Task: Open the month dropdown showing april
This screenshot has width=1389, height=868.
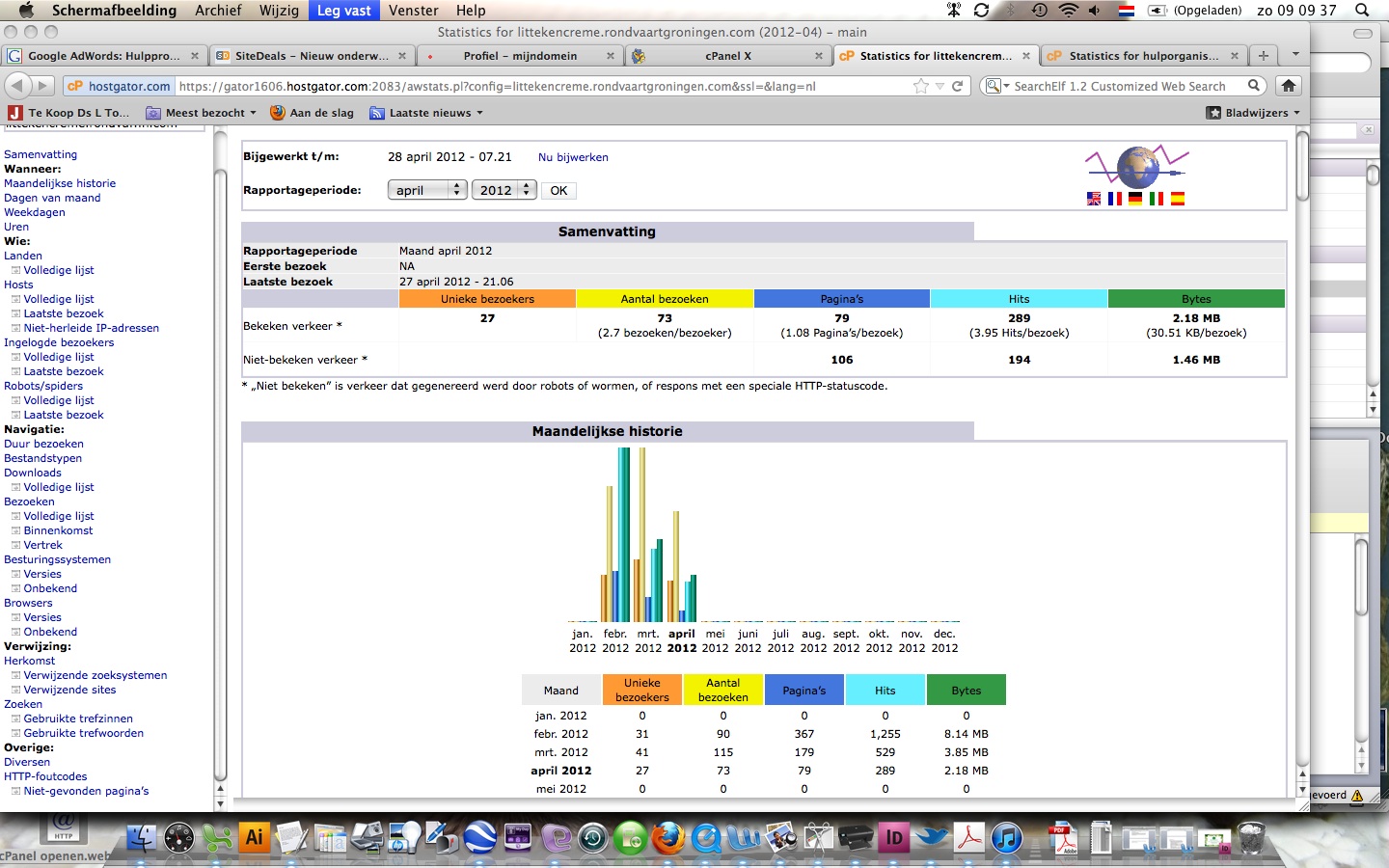Action: click(427, 190)
